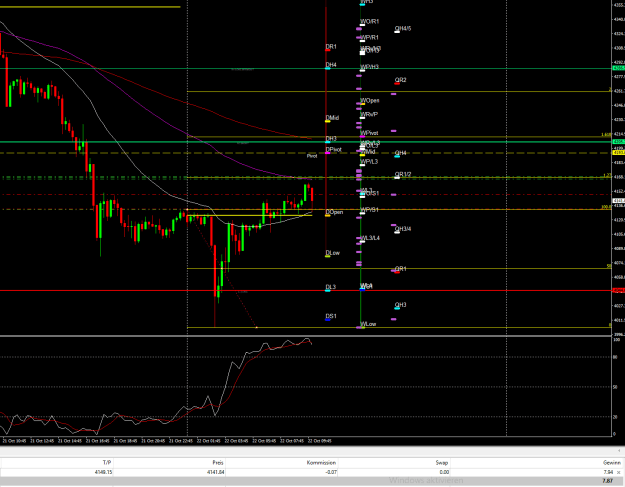This screenshot has height=487, width=625.
Task: Sort trades by the T/P column
Action: pyautogui.click(x=107, y=463)
